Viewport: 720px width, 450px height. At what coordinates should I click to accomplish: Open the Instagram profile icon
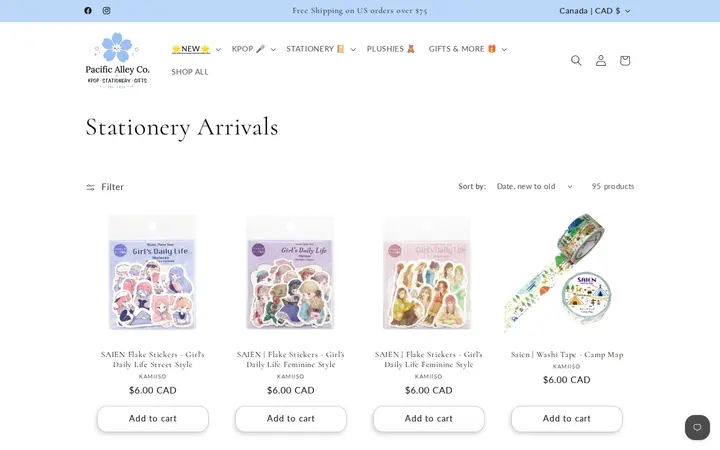coord(106,11)
